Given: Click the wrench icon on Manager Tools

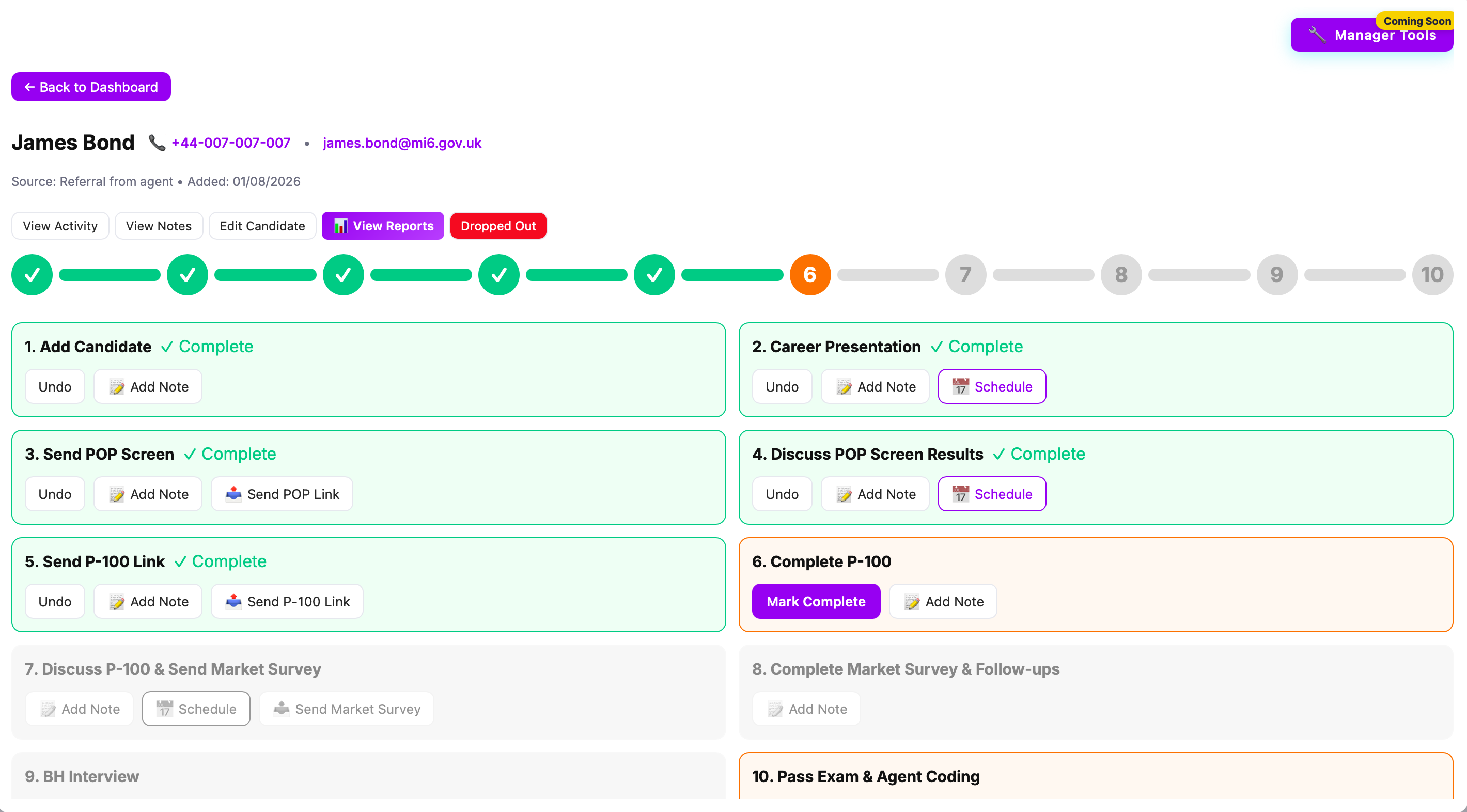Looking at the screenshot, I should 1317,35.
